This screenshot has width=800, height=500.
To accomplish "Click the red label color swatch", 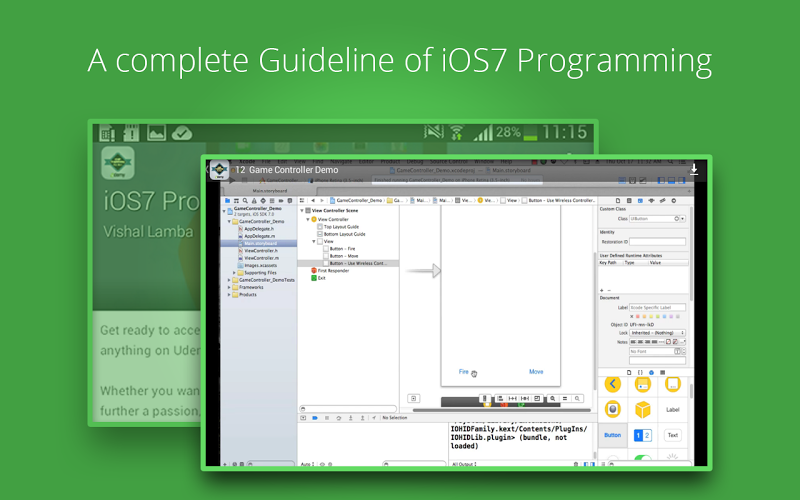I will (x=638, y=316).
